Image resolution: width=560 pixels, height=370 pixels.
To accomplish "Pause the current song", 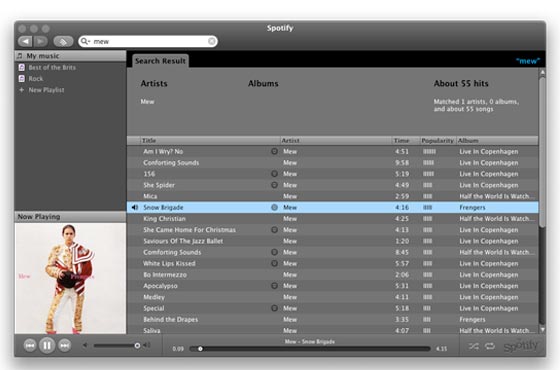I will pyautogui.click(x=47, y=345).
